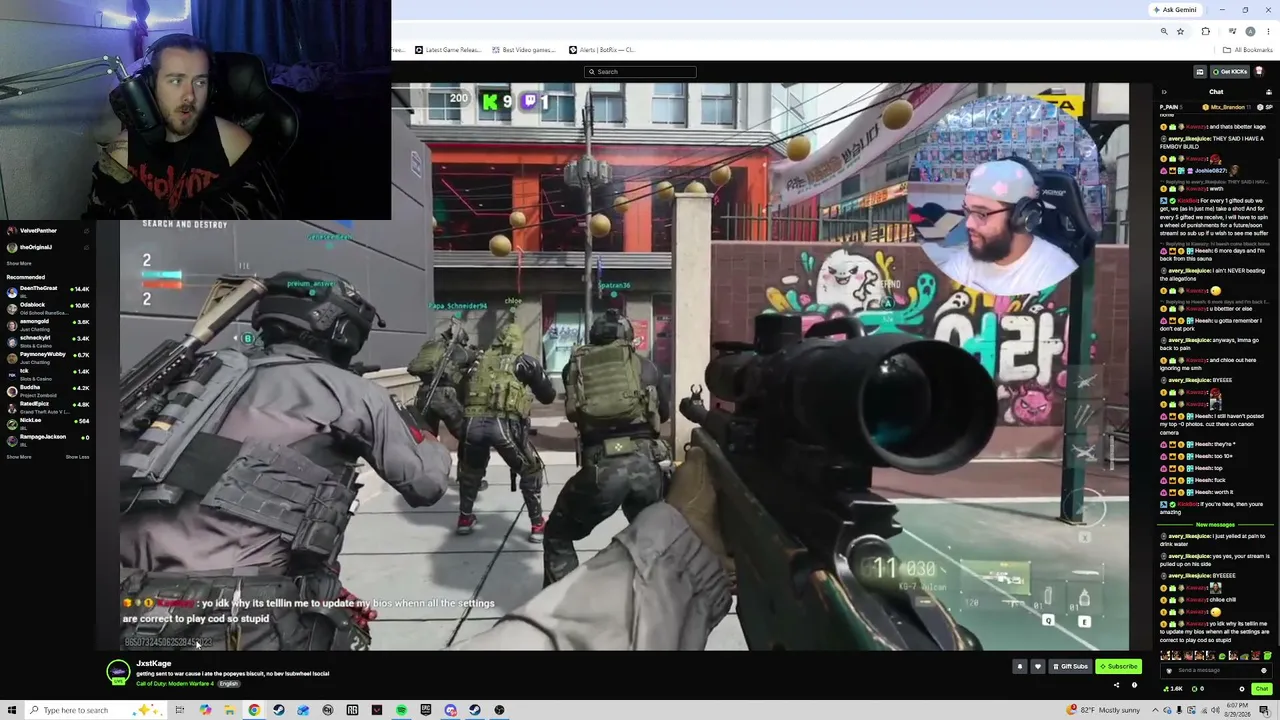Viewport: 1280px width, 720px height.
Task: Open Odablock's recommended channel
Action: [46, 308]
